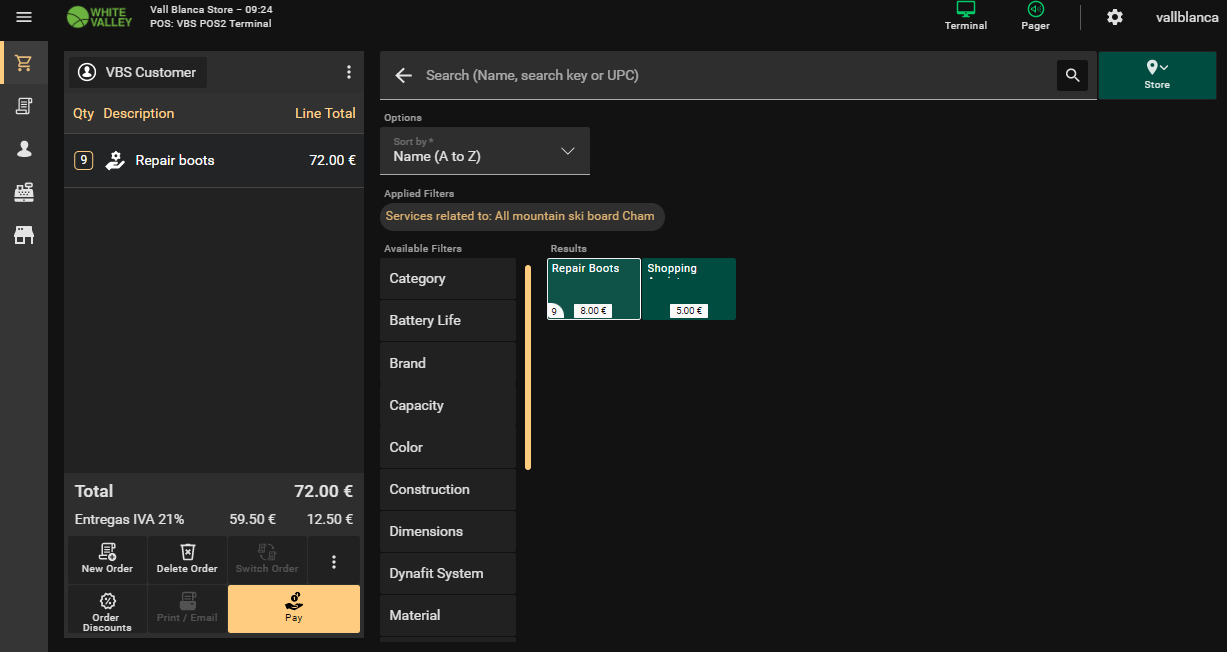Image resolution: width=1227 pixels, height=652 pixels.
Task: Open the Store location dropdown
Action: [x=1157, y=75]
